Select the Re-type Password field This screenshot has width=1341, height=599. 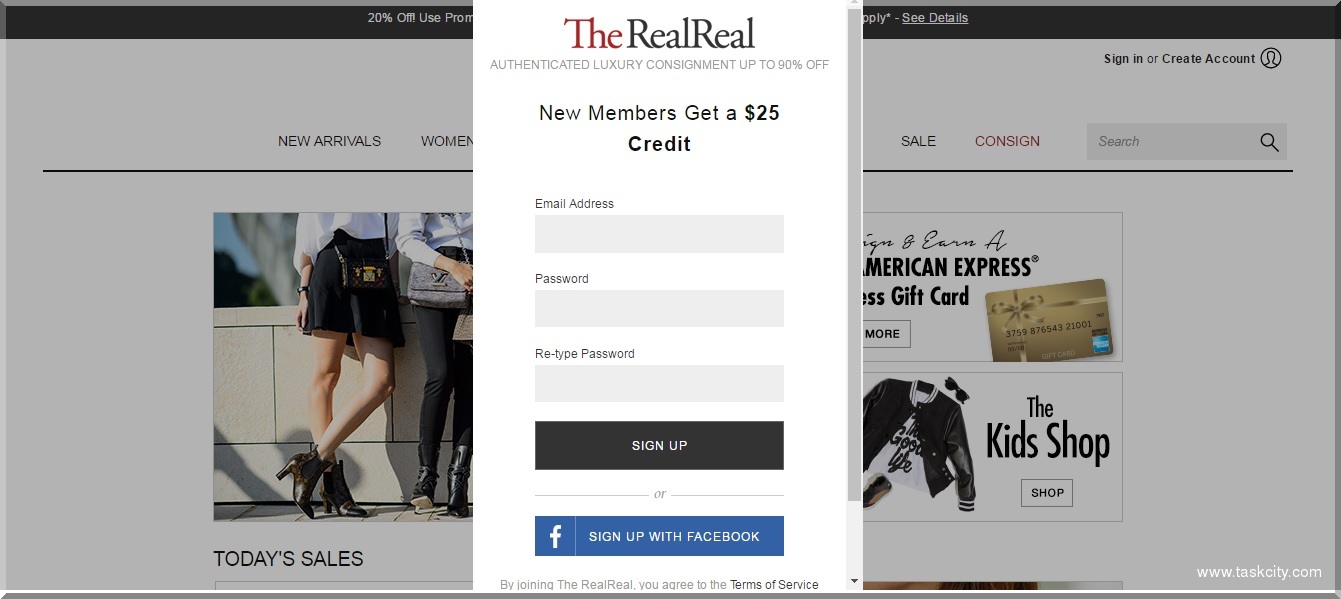pos(659,384)
